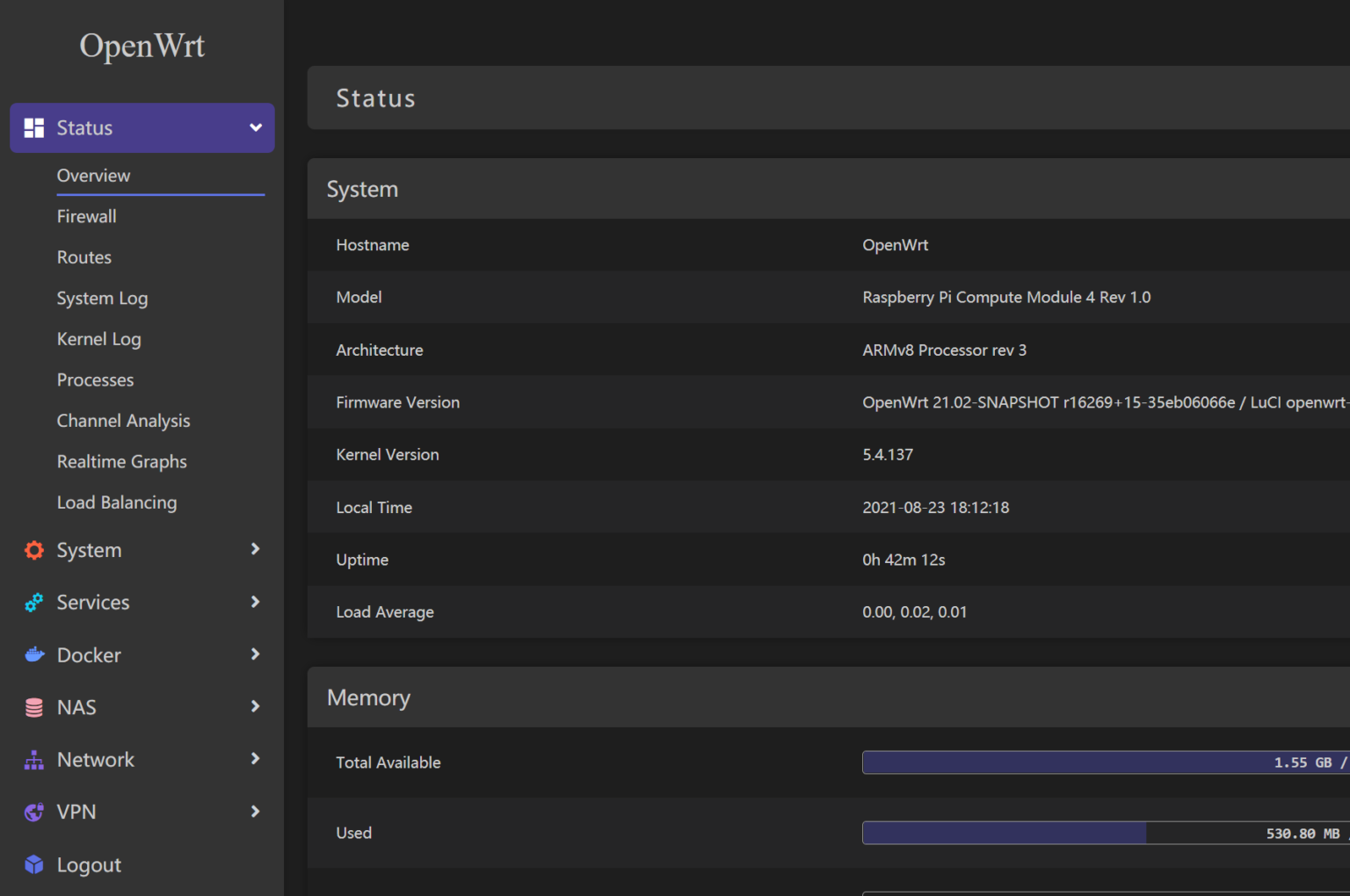Switch to the System Log page
Screen dimensions: 1350x896
(x=102, y=298)
